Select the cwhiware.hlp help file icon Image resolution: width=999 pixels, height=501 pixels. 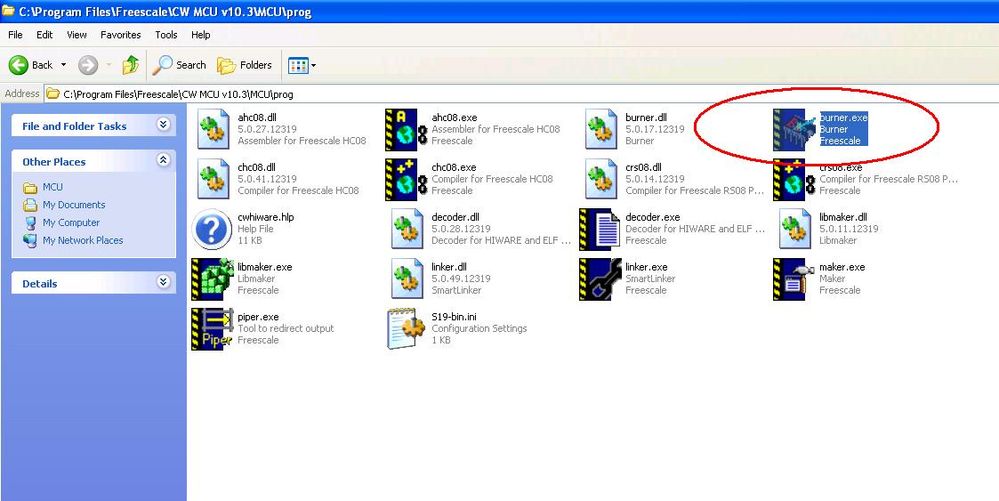click(212, 229)
